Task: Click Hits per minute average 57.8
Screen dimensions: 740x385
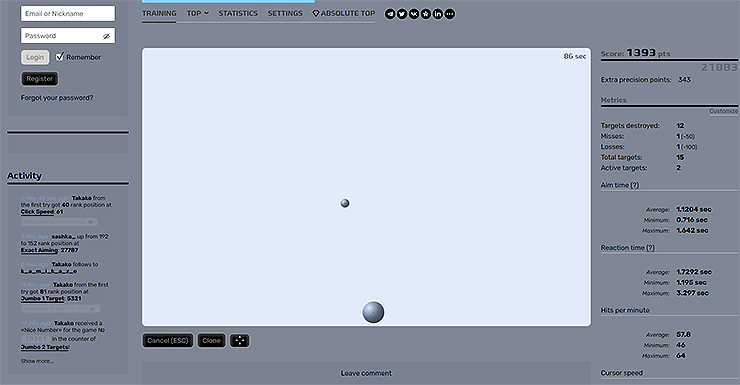Action: (x=683, y=335)
